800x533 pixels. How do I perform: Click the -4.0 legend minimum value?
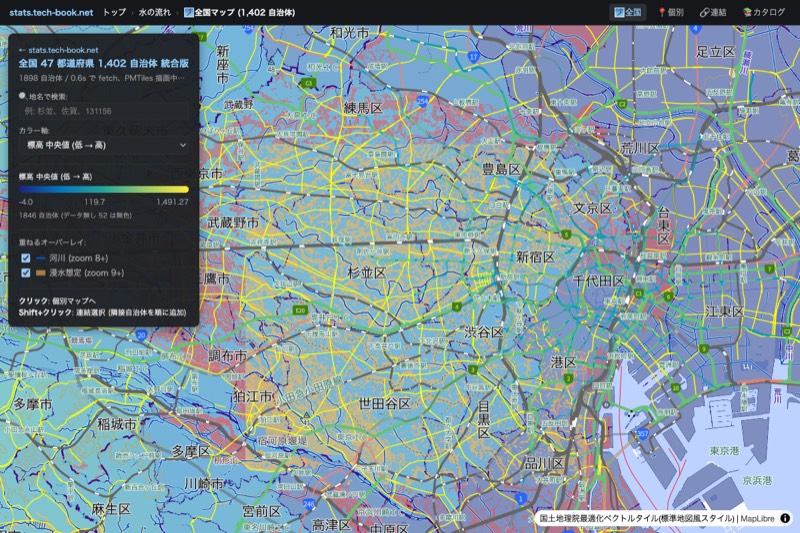tap(26, 202)
